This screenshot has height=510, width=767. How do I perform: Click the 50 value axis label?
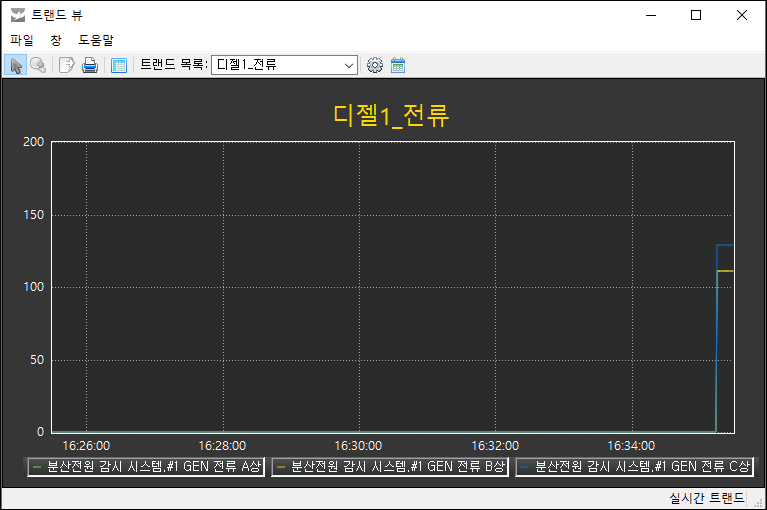37,360
